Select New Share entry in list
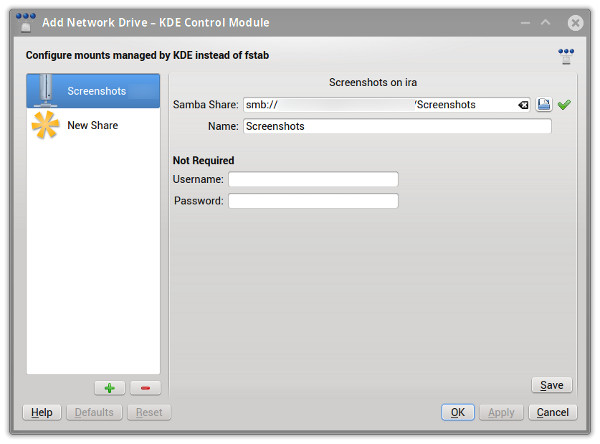This screenshot has width=600, height=444. [93, 125]
